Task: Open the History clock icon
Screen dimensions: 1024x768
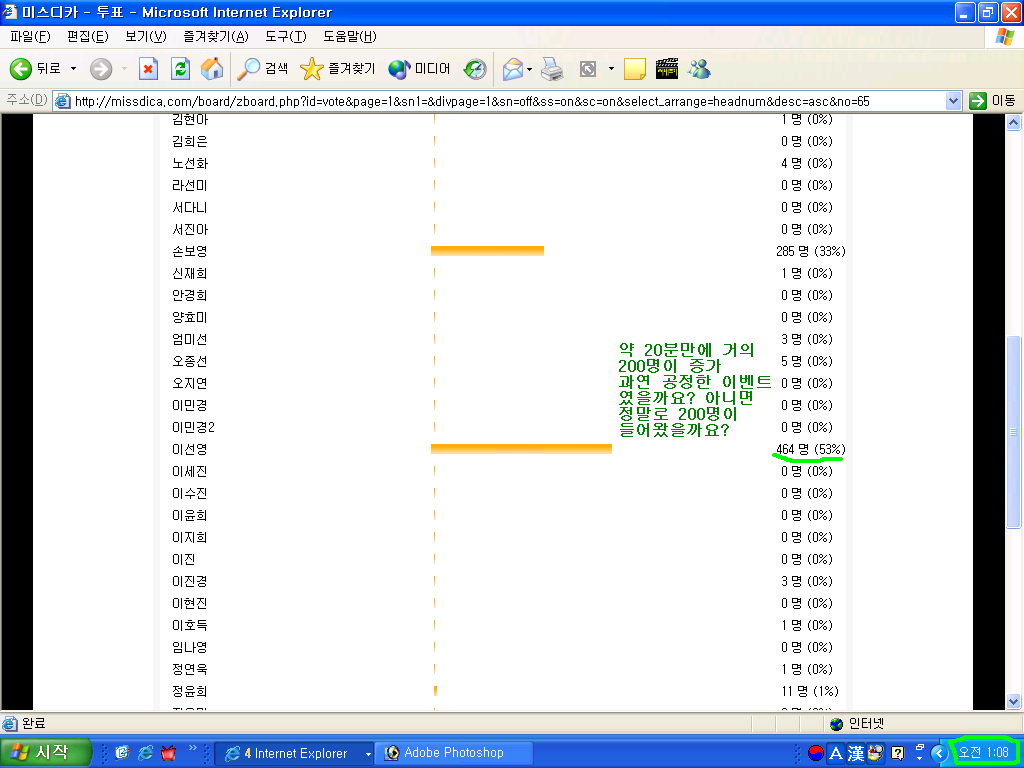Action: click(475, 69)
